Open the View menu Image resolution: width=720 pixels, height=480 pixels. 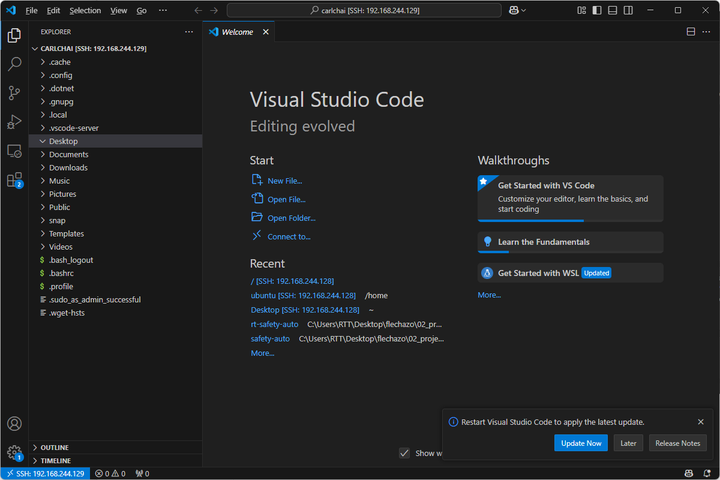tap(118, 10)
